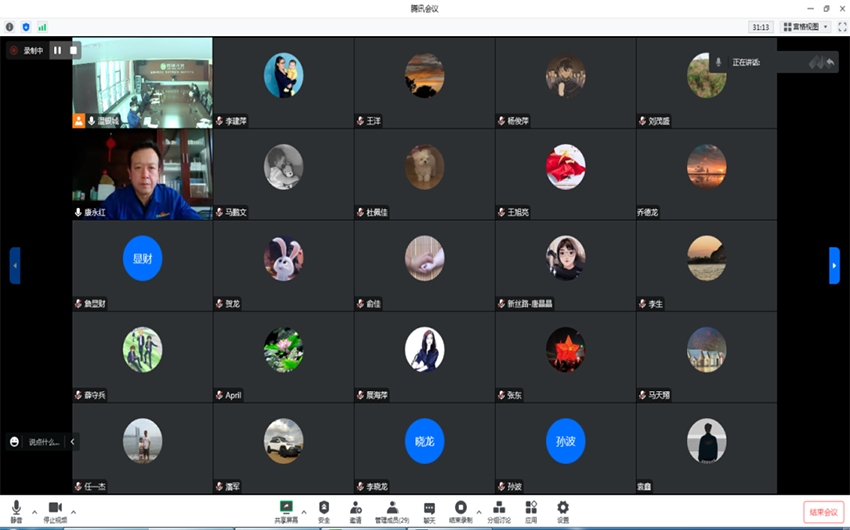
Task: Open the Chat (聊天) icon
Action: point(429,510)
